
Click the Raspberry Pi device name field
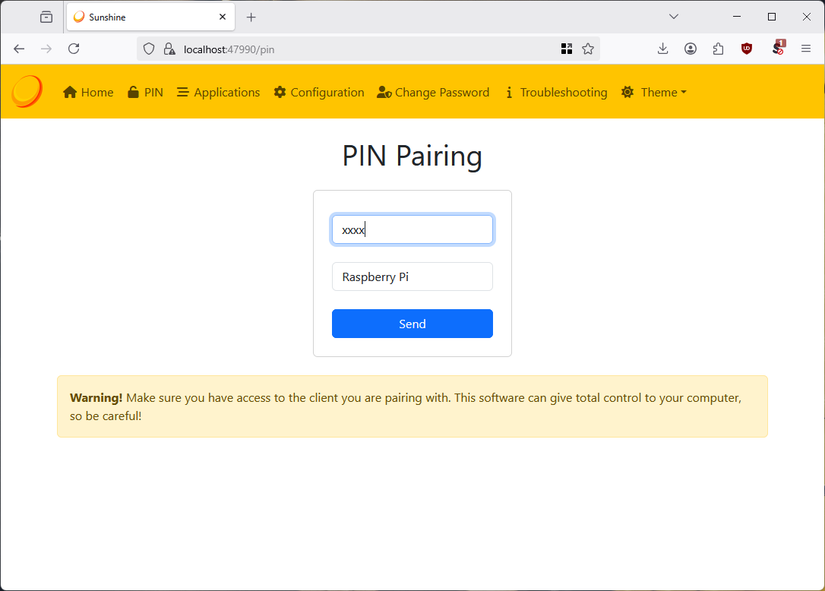[x=412, y=276]
